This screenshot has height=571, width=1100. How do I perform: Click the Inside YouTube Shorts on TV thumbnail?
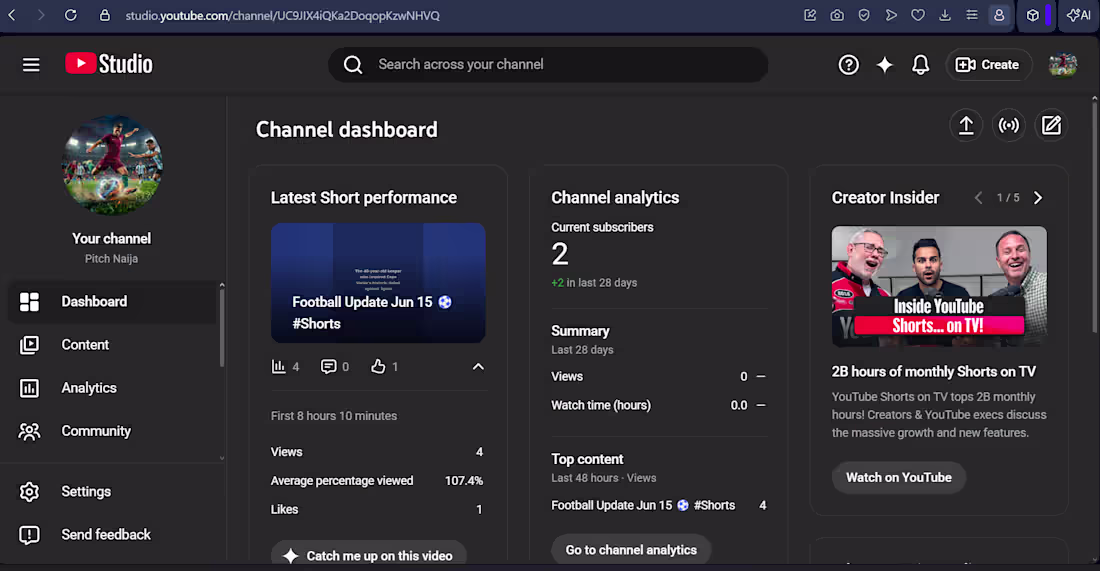[939, 286]
